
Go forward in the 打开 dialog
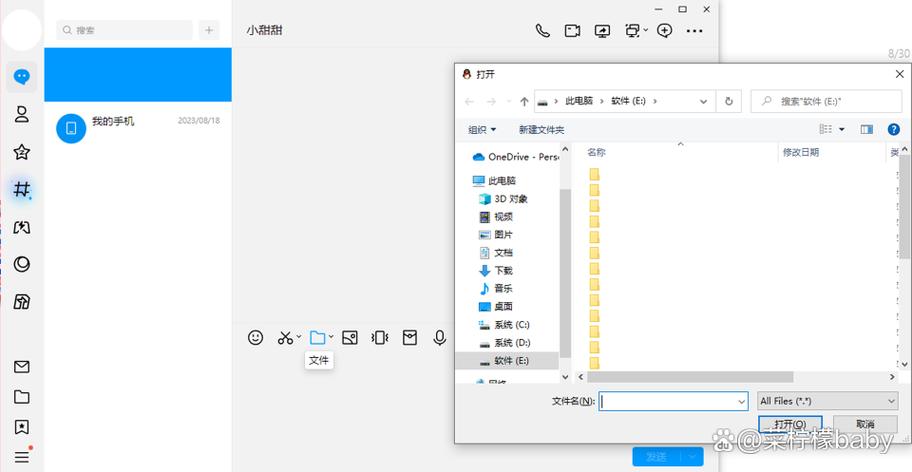[491, 102]
